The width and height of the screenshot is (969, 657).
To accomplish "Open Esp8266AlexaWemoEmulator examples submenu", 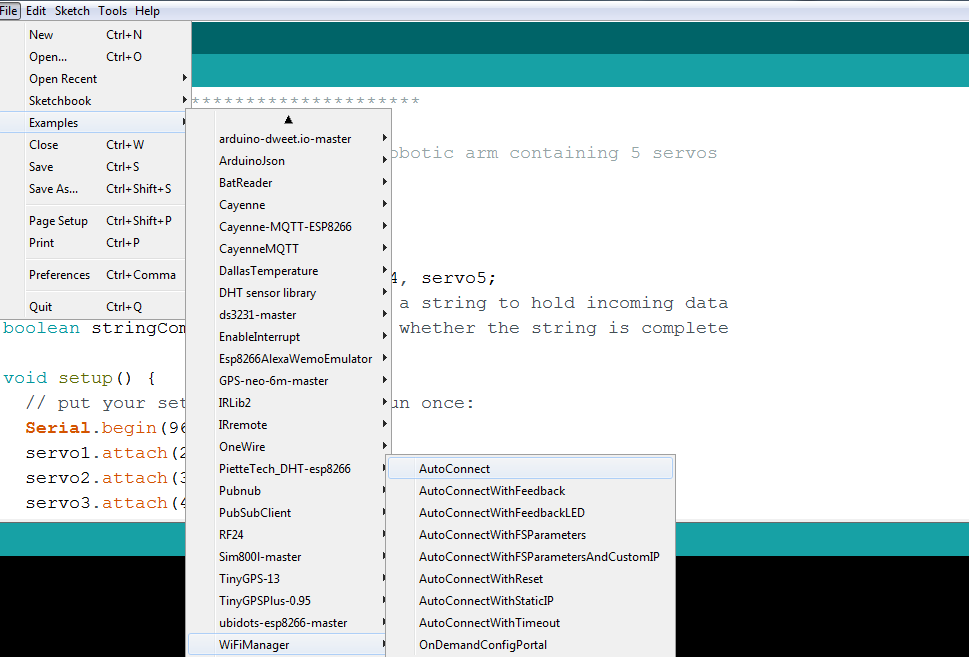I will coord(288,359).
